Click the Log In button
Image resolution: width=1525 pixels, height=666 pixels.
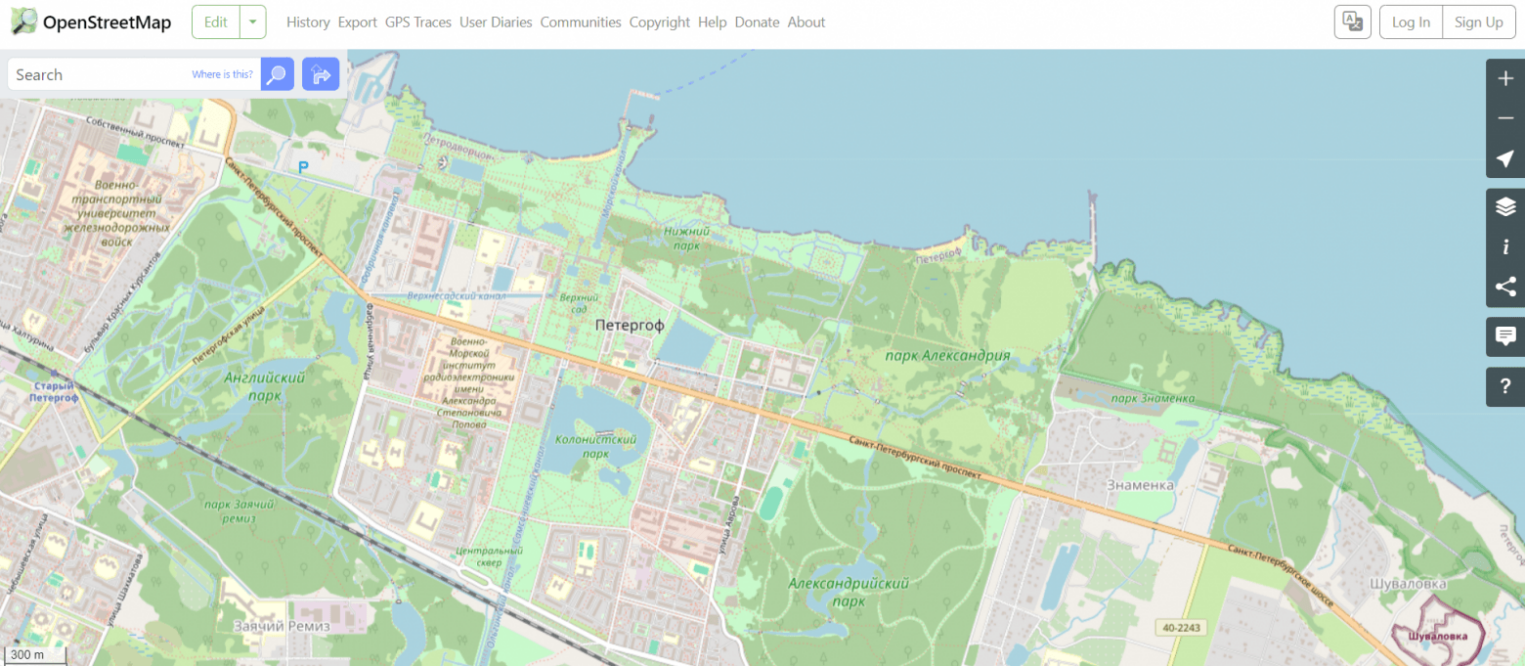[1411, 22]
